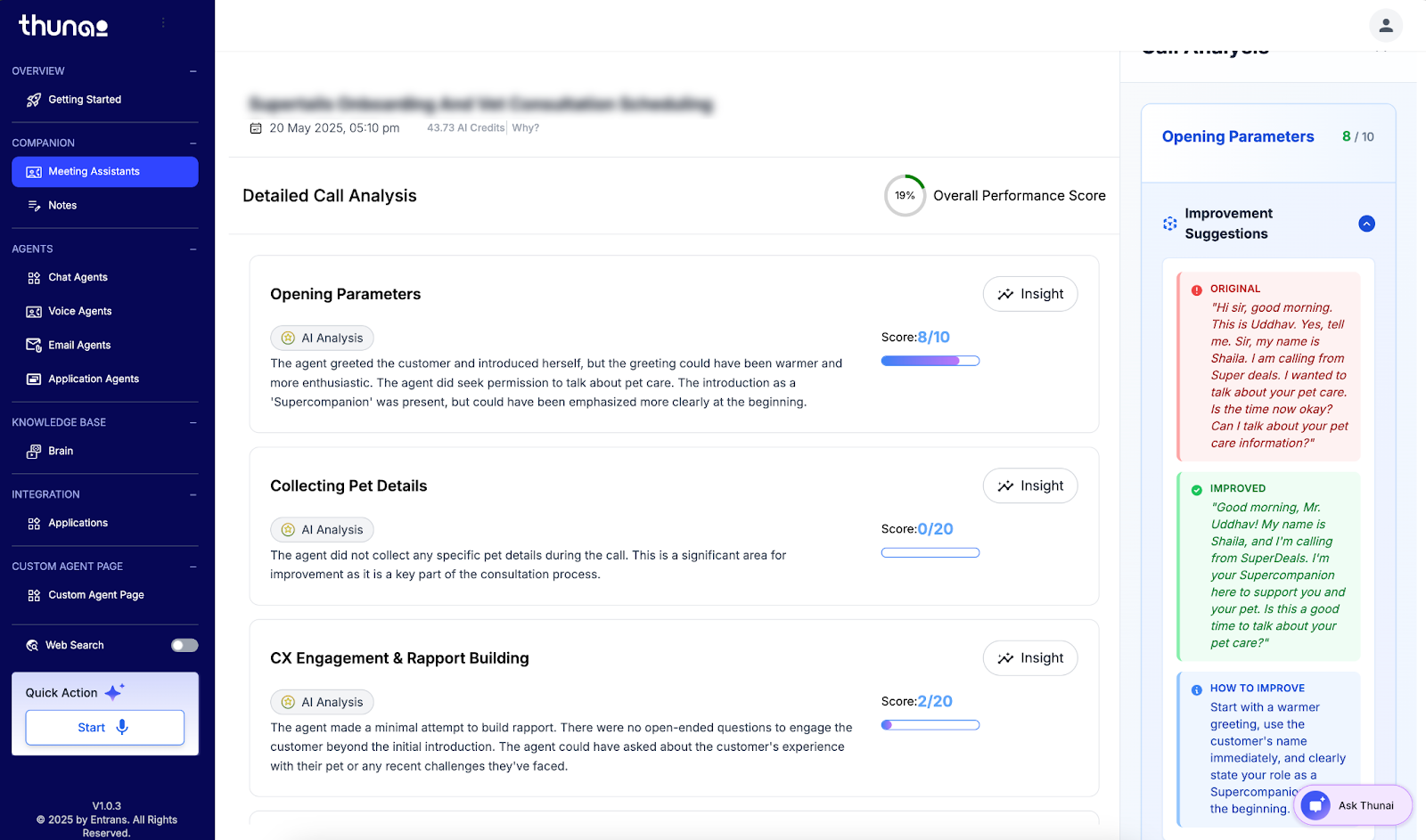The width and height of the screenshot is (1426, 840).
Task: Go to Chat Agents
Action: (x=105, y=278)
